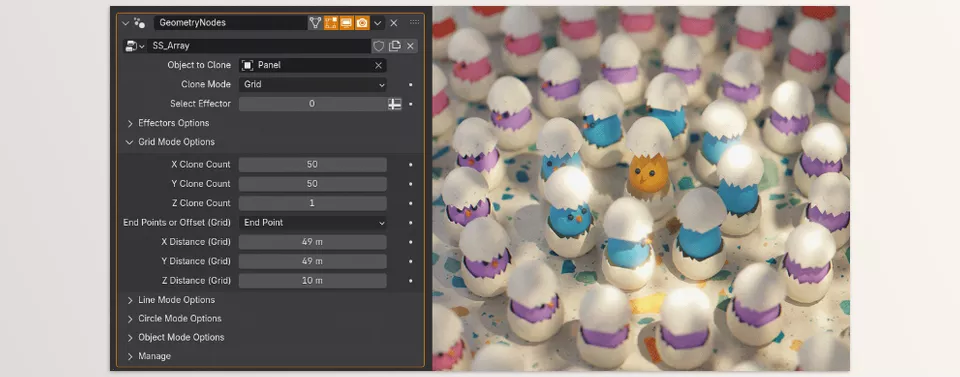Remove the GeometryNodes modifier with X
Image resolution: width=960 pixels, height=377 pixels.
tap(394, 23)
